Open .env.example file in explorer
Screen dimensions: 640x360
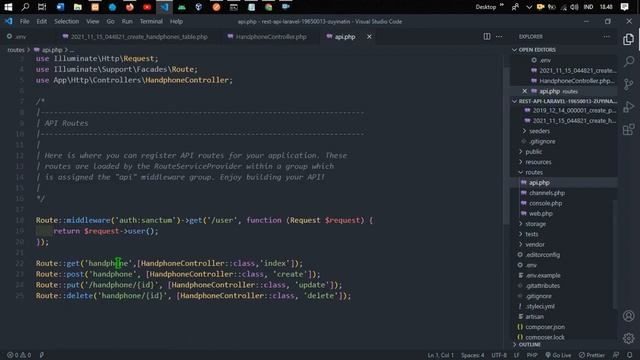(x=543, y=276)
